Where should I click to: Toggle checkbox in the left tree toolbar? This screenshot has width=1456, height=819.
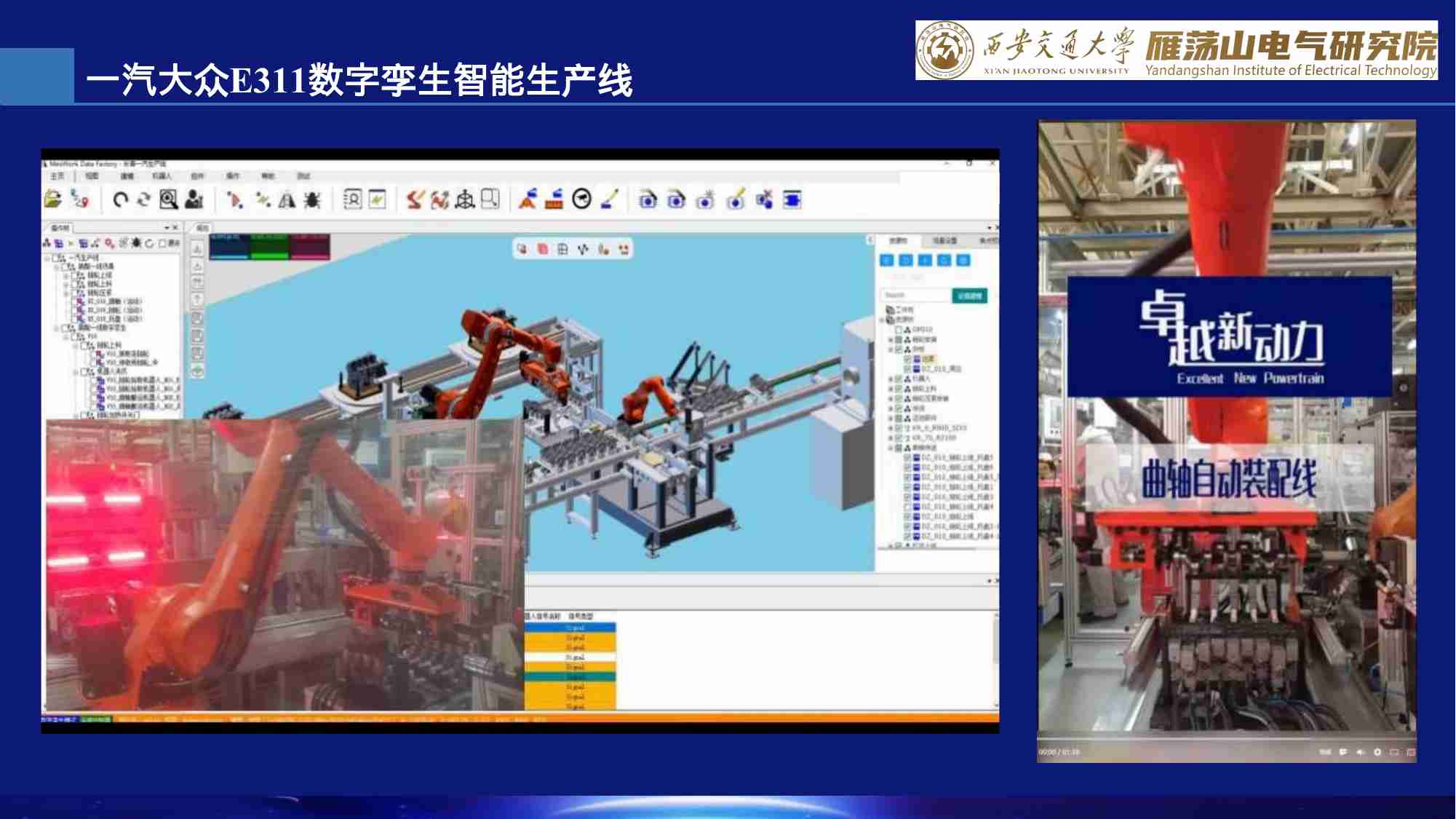pos(162,243)
